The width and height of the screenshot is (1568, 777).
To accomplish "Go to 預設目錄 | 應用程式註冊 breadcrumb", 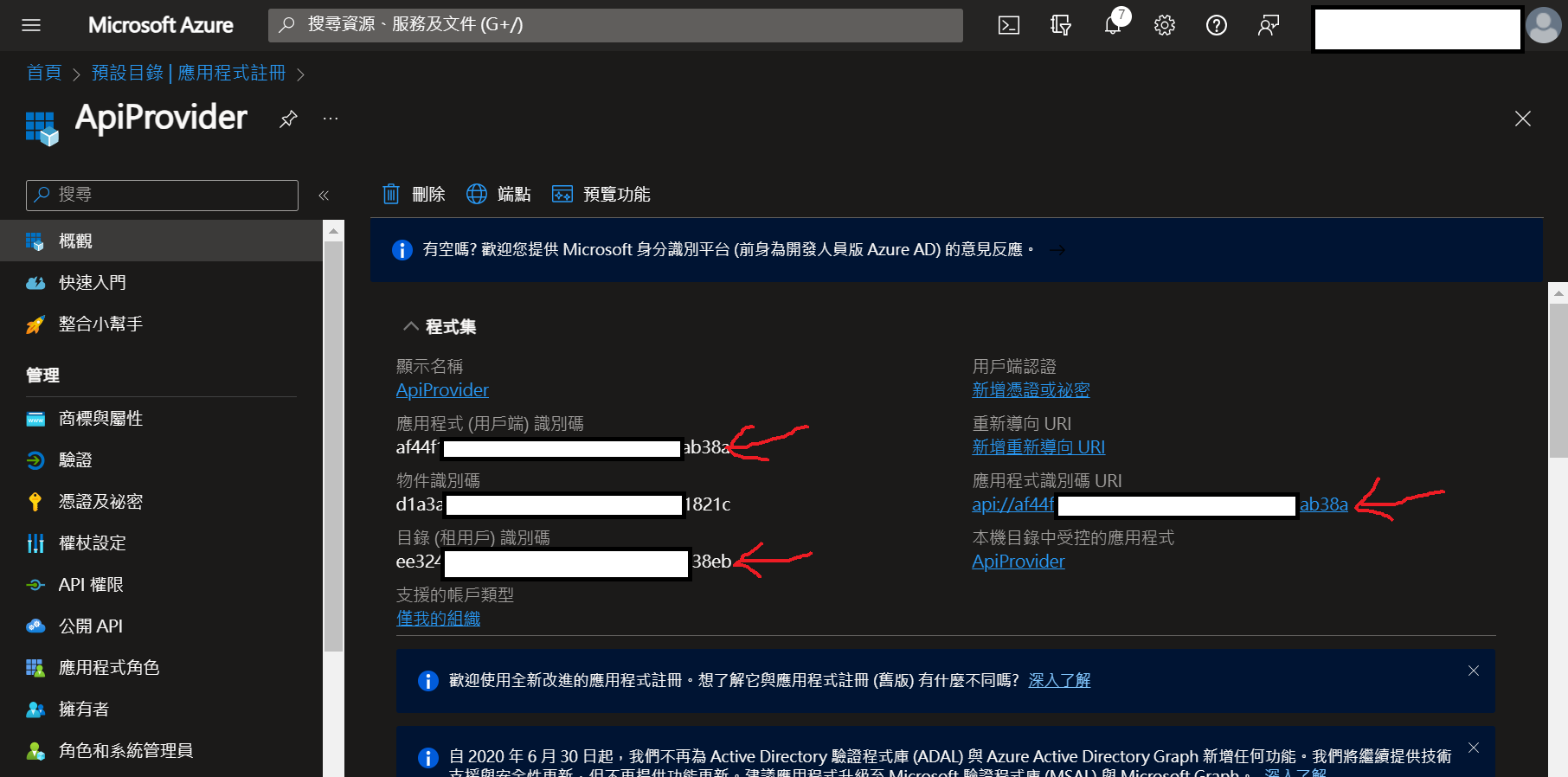I will (x=189, y=73).
